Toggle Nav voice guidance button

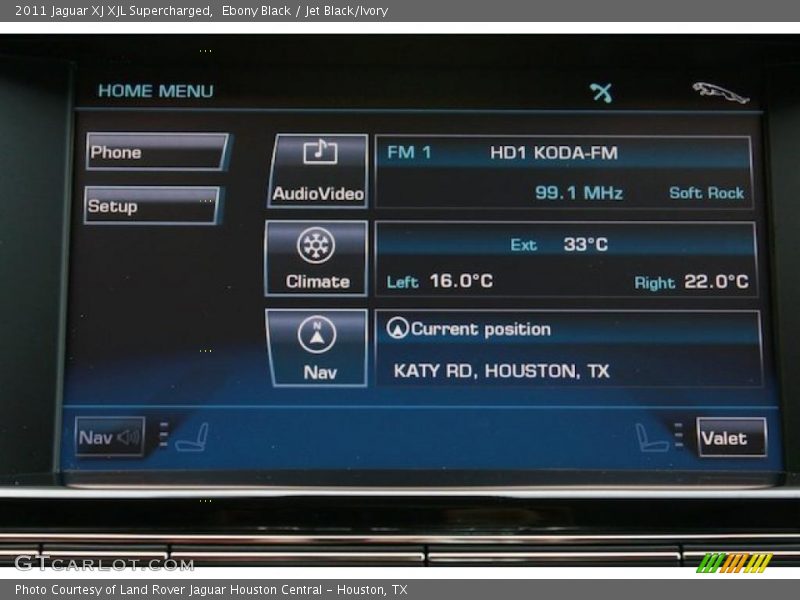pos(110,437)
